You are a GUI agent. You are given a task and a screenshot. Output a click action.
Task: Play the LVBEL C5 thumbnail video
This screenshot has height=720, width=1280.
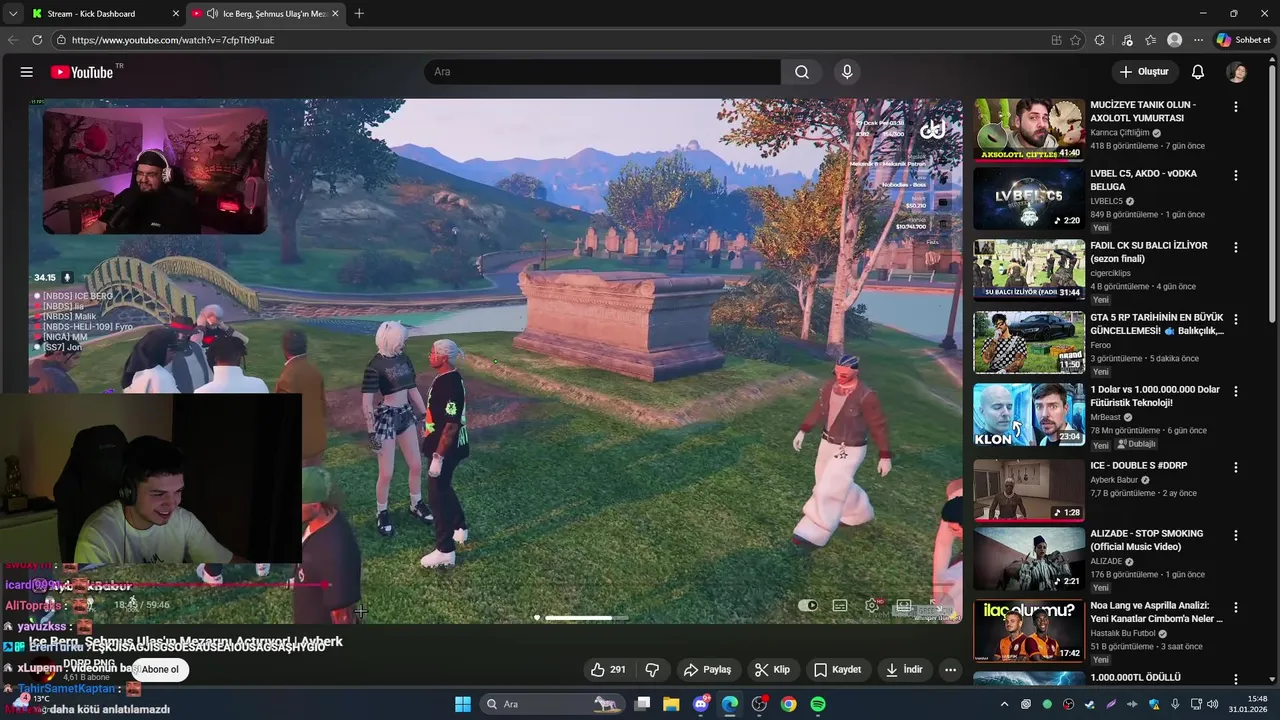coord(1029,198)
